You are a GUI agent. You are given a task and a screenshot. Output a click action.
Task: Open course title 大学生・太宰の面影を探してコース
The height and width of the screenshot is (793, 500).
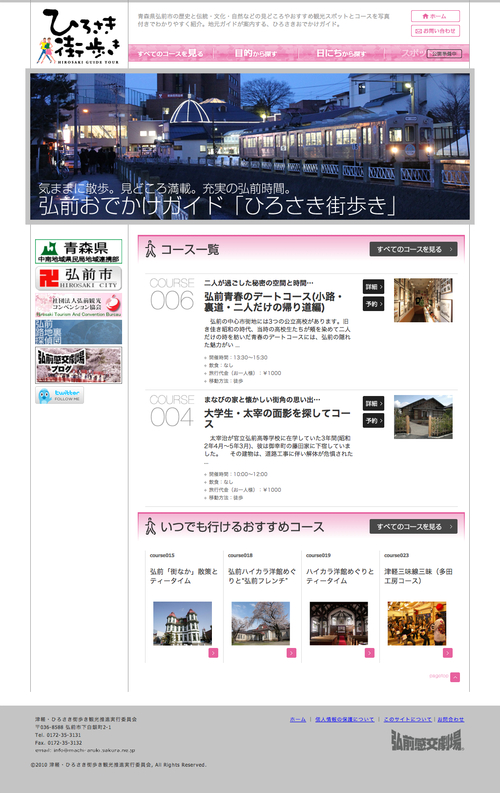click(277, 419)
